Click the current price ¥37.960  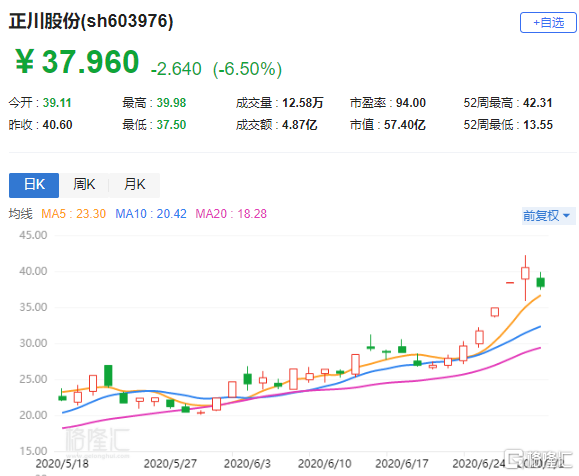(77, 62)
